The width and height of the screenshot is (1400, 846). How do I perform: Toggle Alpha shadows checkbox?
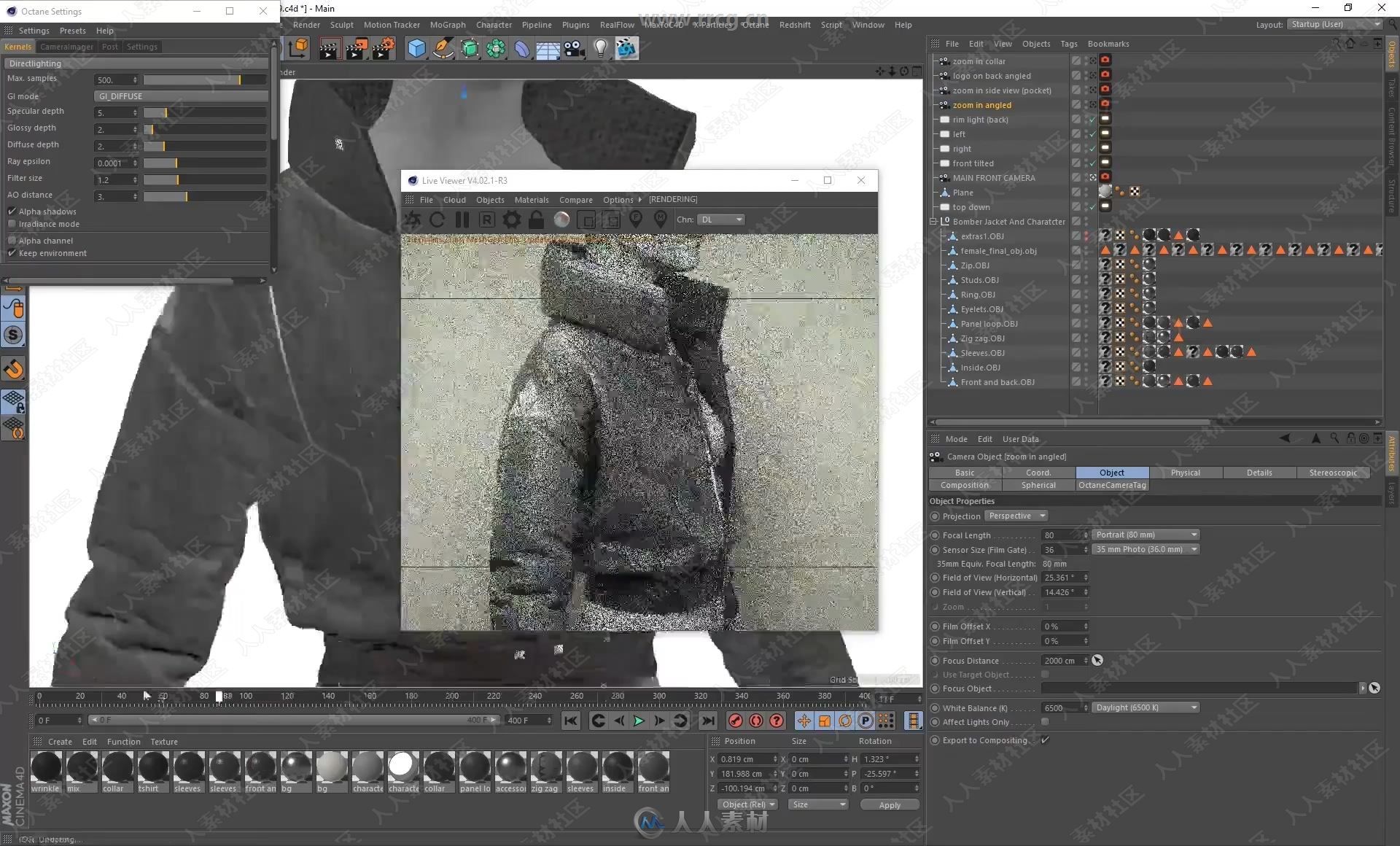[x=12, y=210]
